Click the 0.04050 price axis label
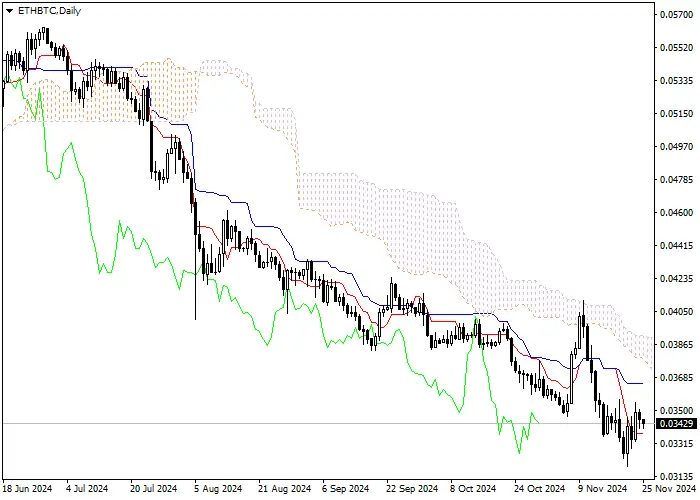Image resolution: width=700 pixels, height=500 pixels. [677, 312]
